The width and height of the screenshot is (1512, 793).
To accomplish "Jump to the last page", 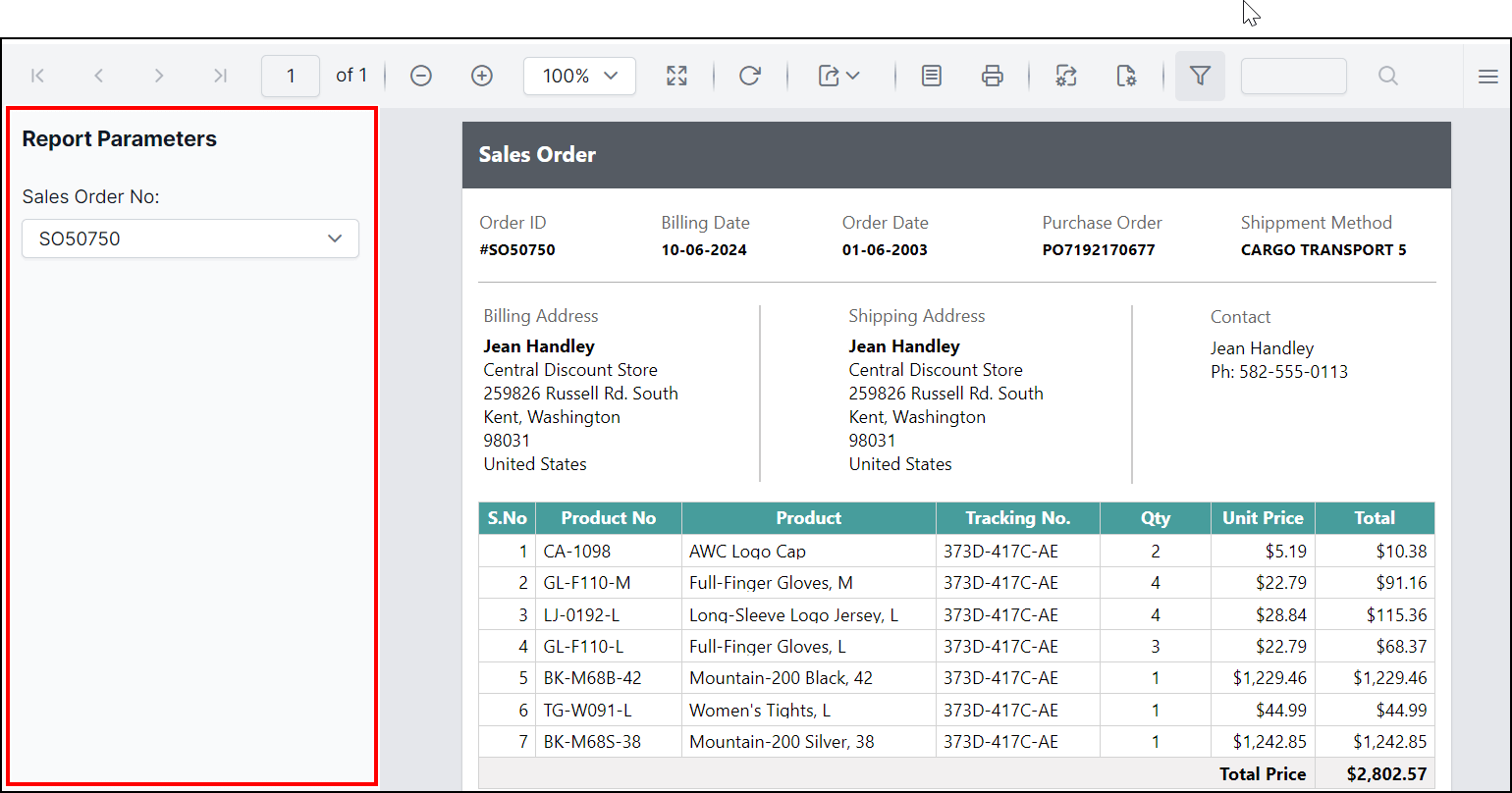I will (220, 76).
